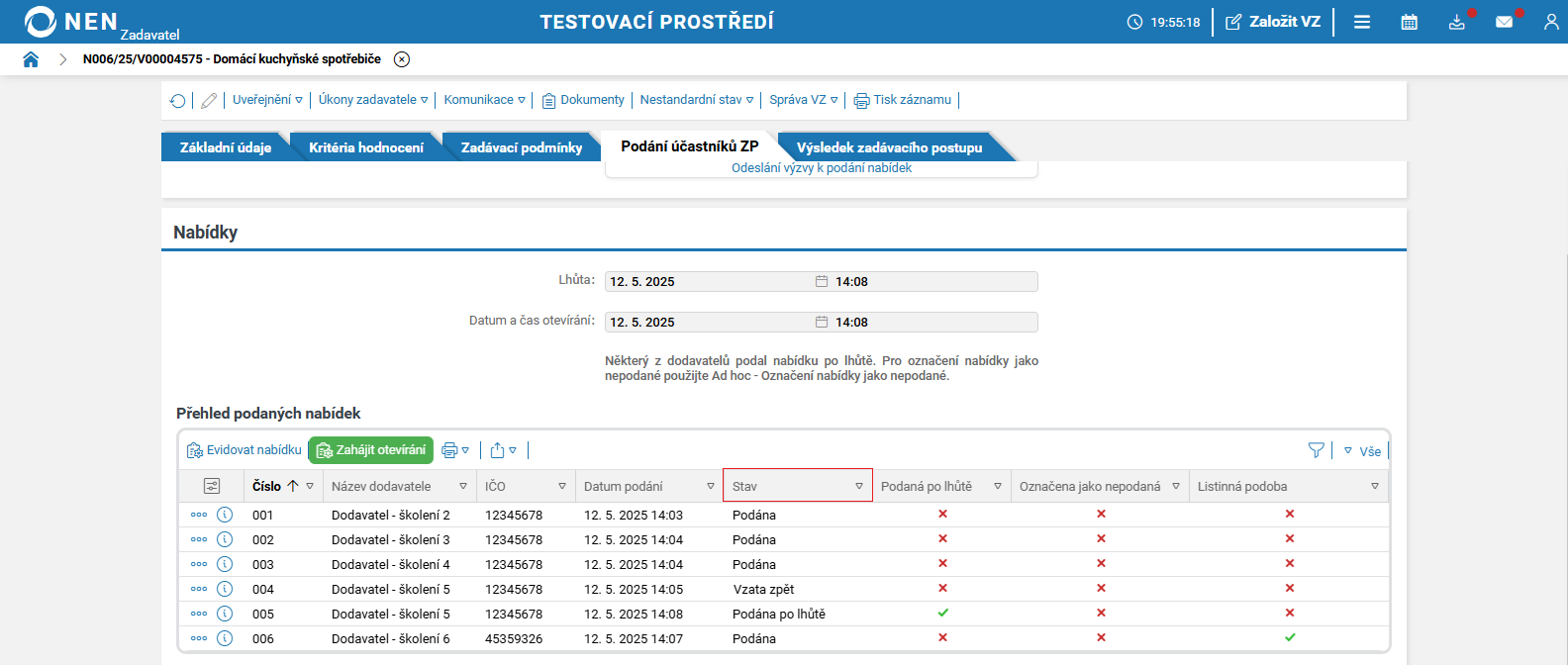The image size is (1568, 665).
Task: Open calendar picker in Datum a čas otevírání
Action: click(x=822, y=322)
